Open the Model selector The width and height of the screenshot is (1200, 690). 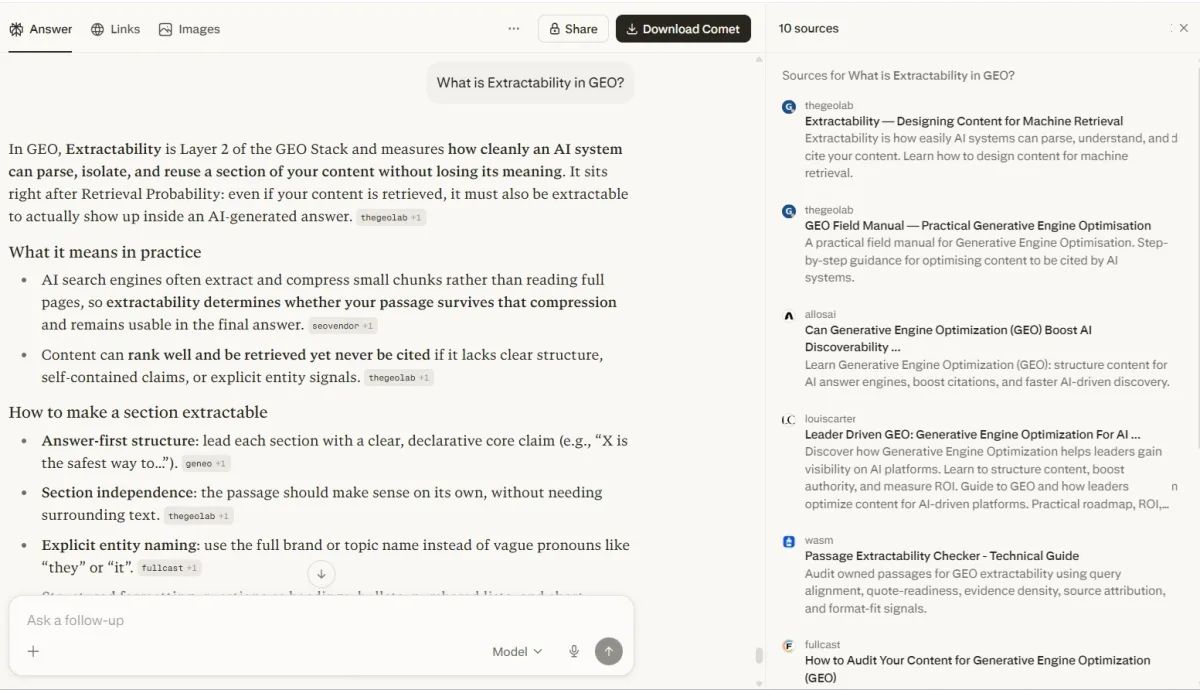[516, 650]
